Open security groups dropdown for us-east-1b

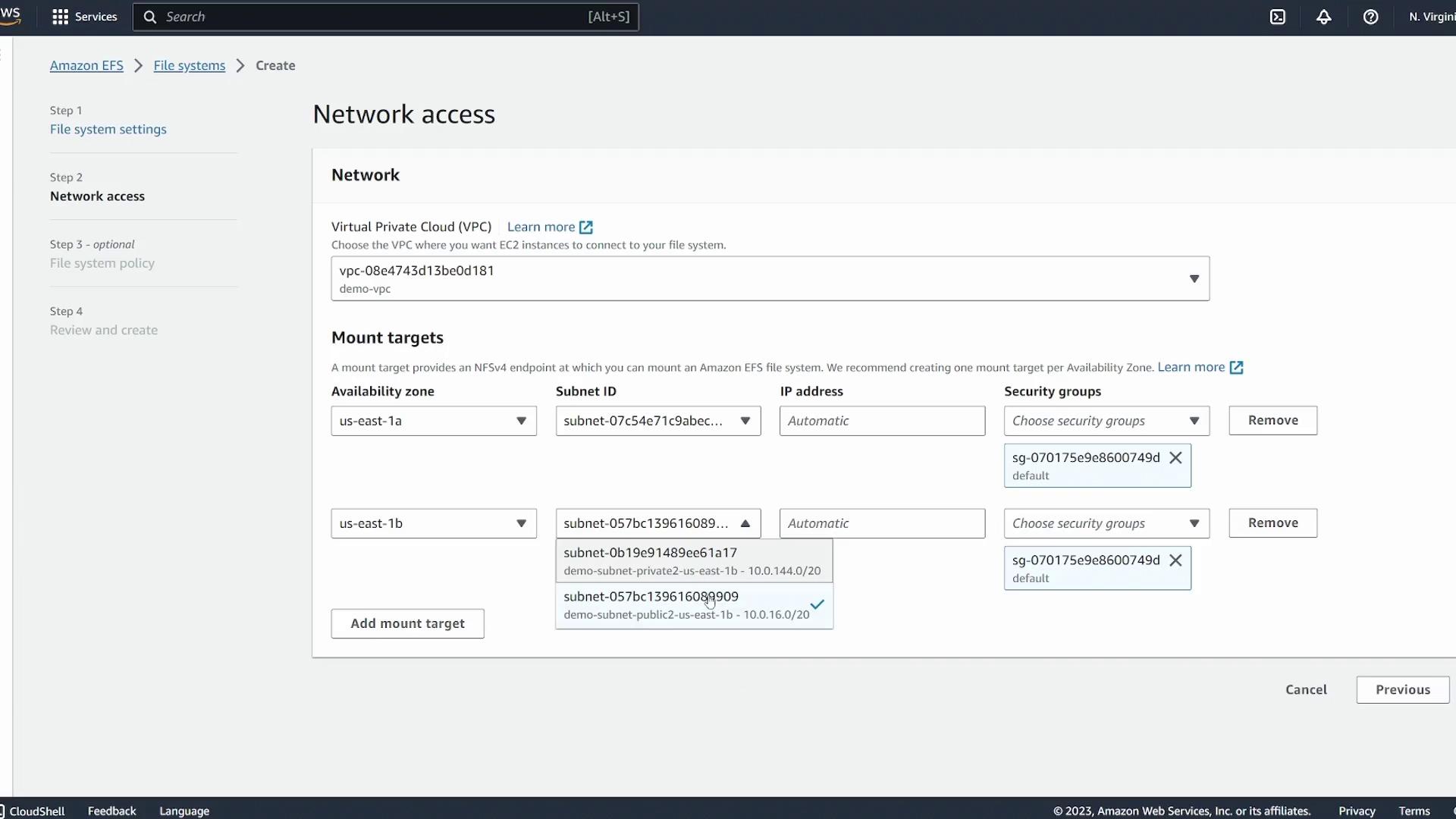(x=1106, y=523)
